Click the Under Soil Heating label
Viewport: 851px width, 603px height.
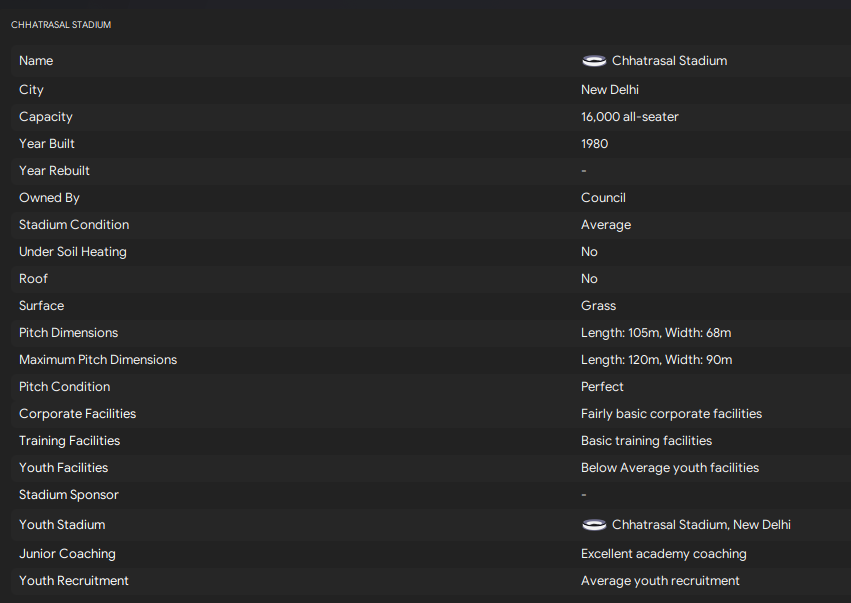point(73,252)
